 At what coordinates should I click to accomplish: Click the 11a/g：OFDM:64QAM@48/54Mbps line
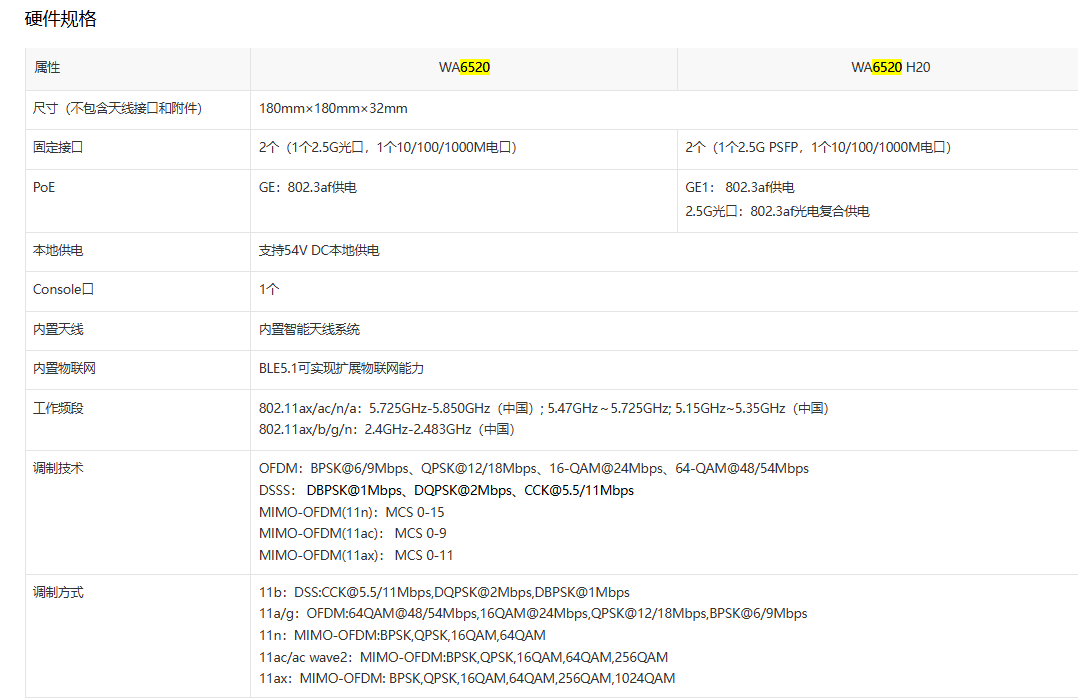pos(534,613)
